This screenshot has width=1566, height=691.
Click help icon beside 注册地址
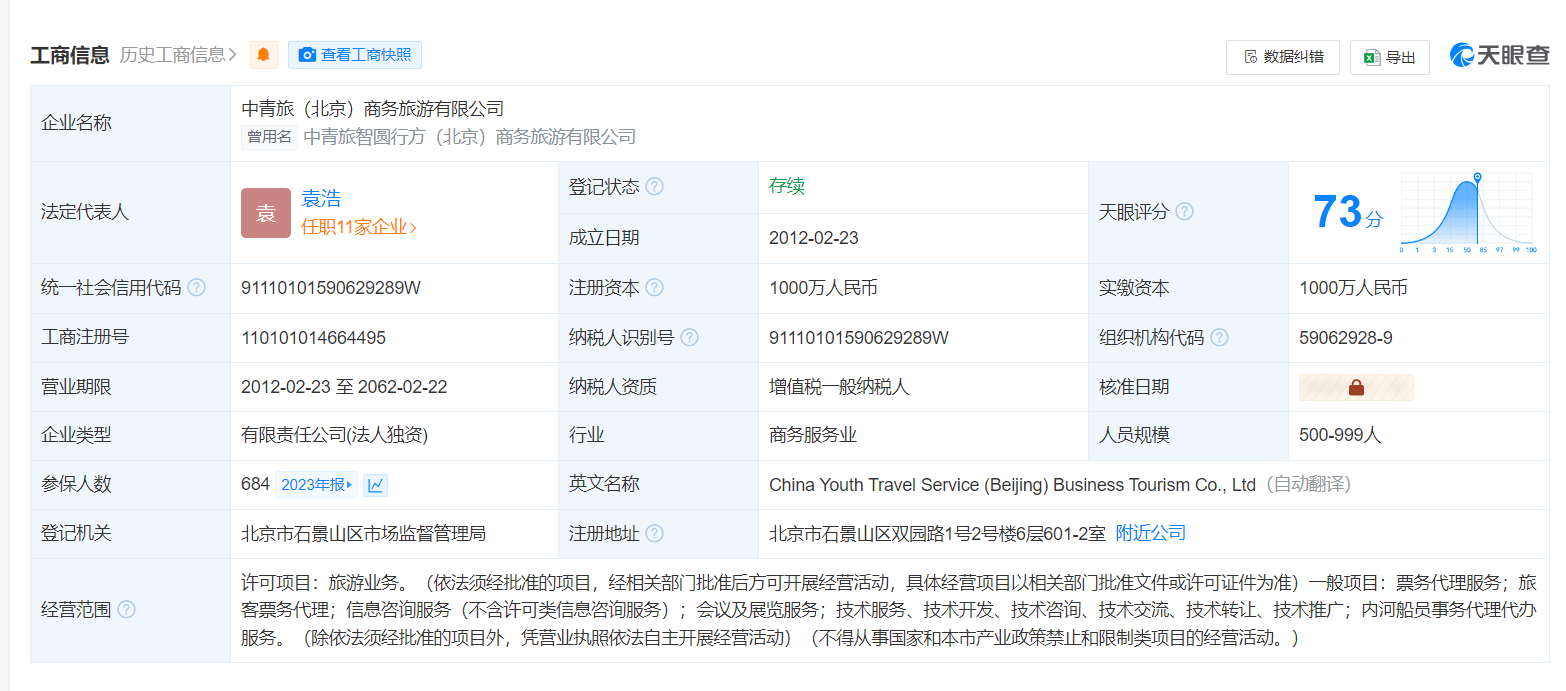pos(654,534)
